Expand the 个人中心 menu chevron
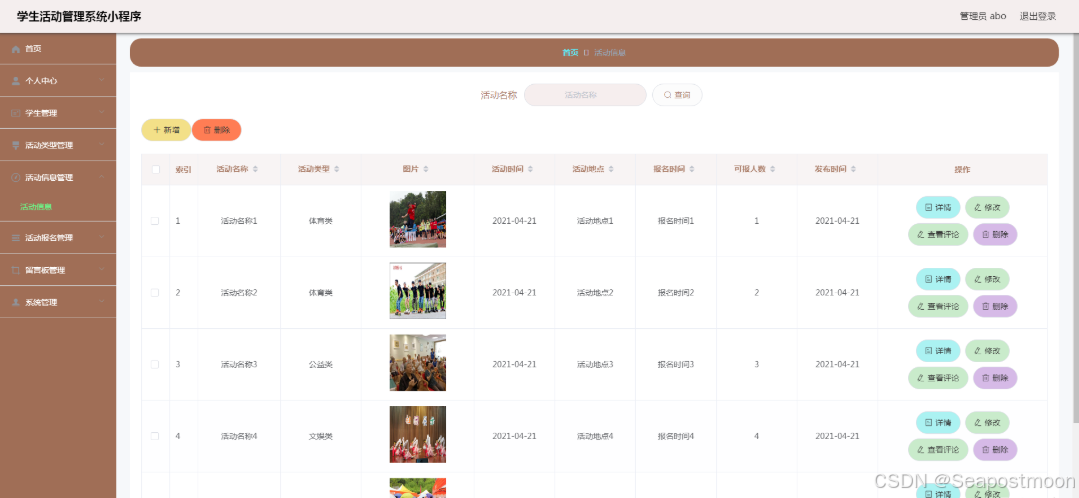Viewport: 1079px width, 498px height. tap(102, 80)
